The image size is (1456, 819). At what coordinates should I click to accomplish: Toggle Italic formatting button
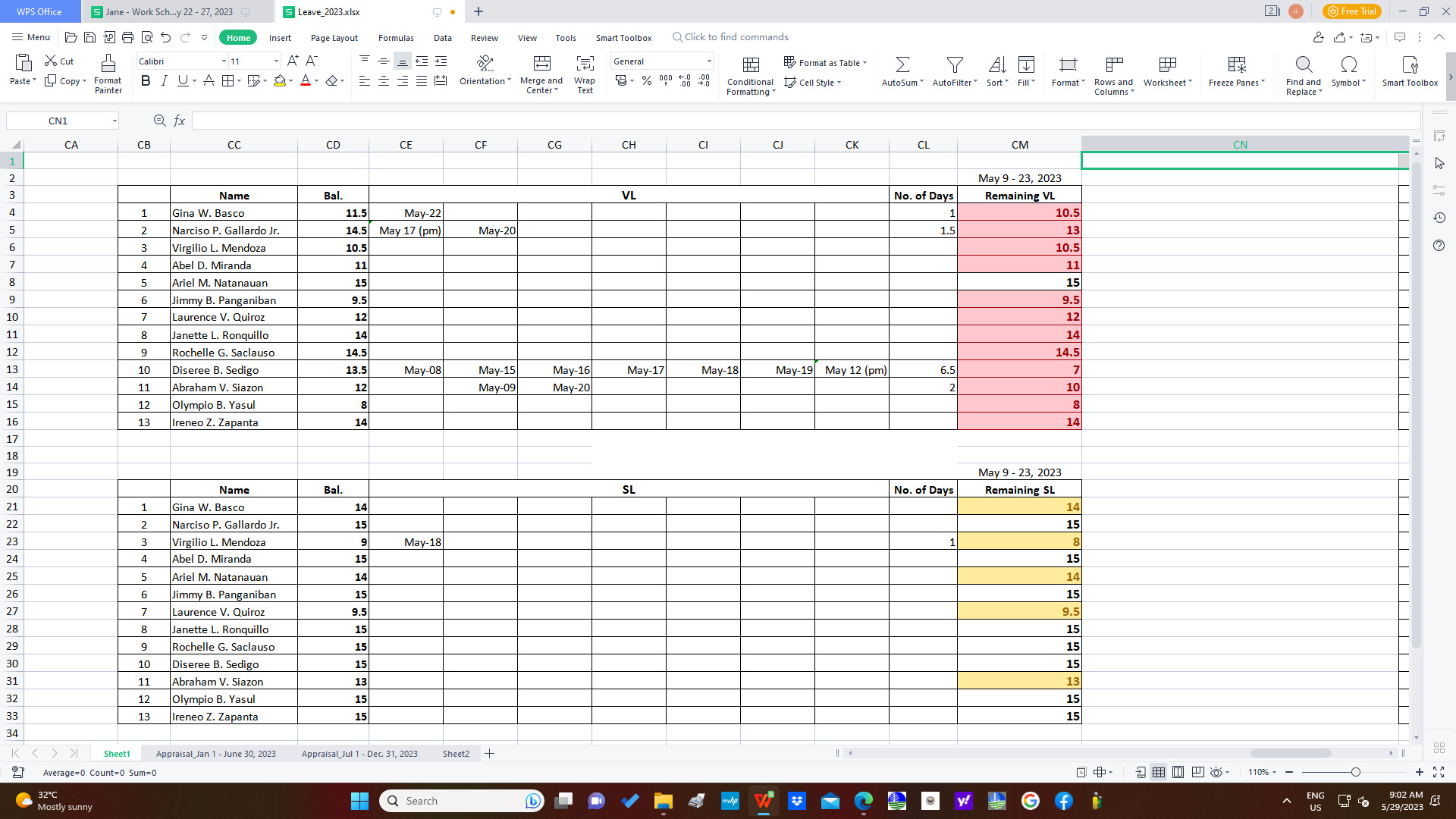click(164, 80)
